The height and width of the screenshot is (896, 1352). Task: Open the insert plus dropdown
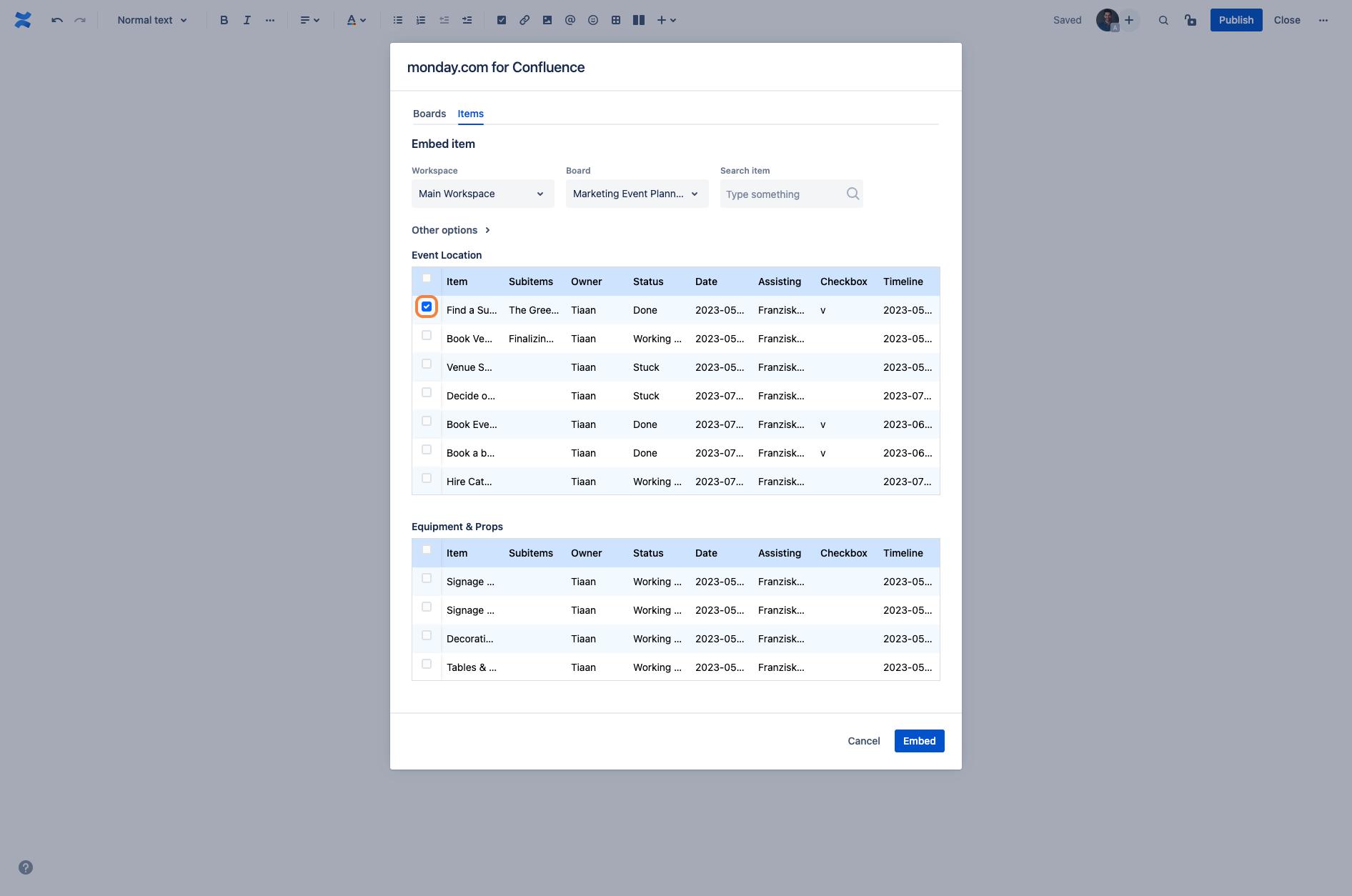(x=666, y=20)
